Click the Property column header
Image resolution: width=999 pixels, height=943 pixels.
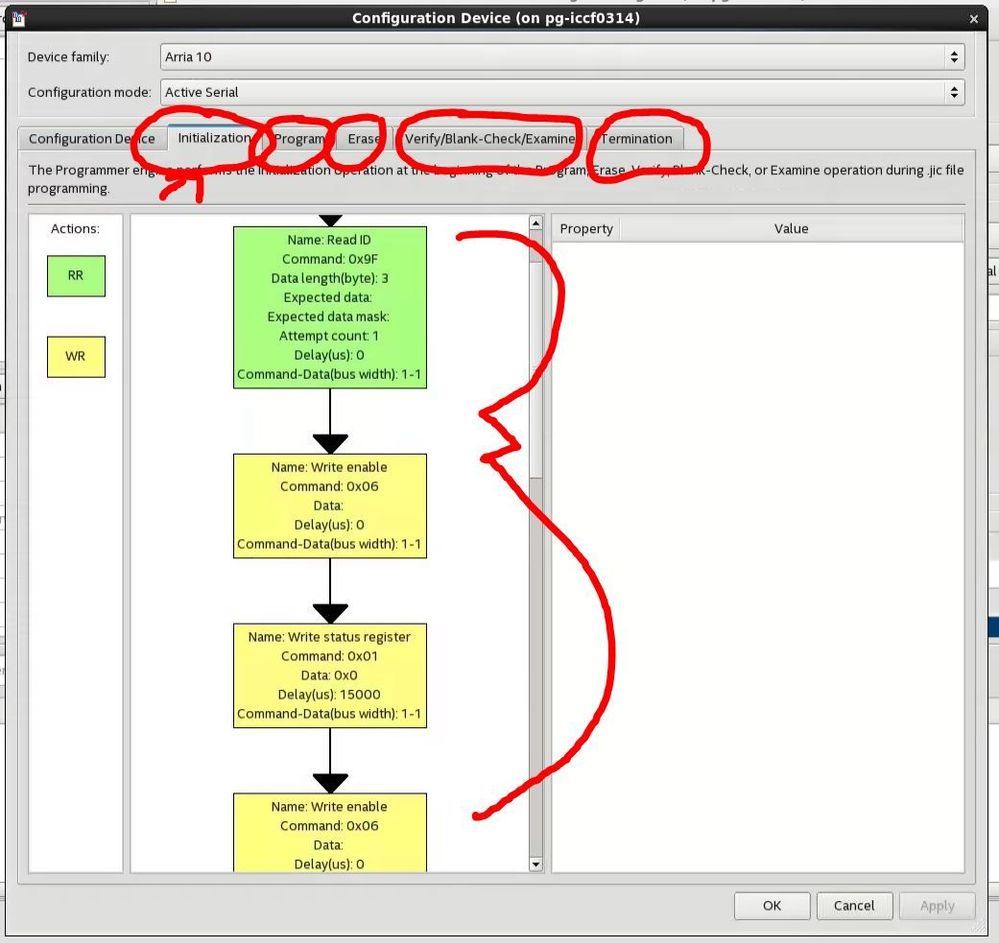586,229
